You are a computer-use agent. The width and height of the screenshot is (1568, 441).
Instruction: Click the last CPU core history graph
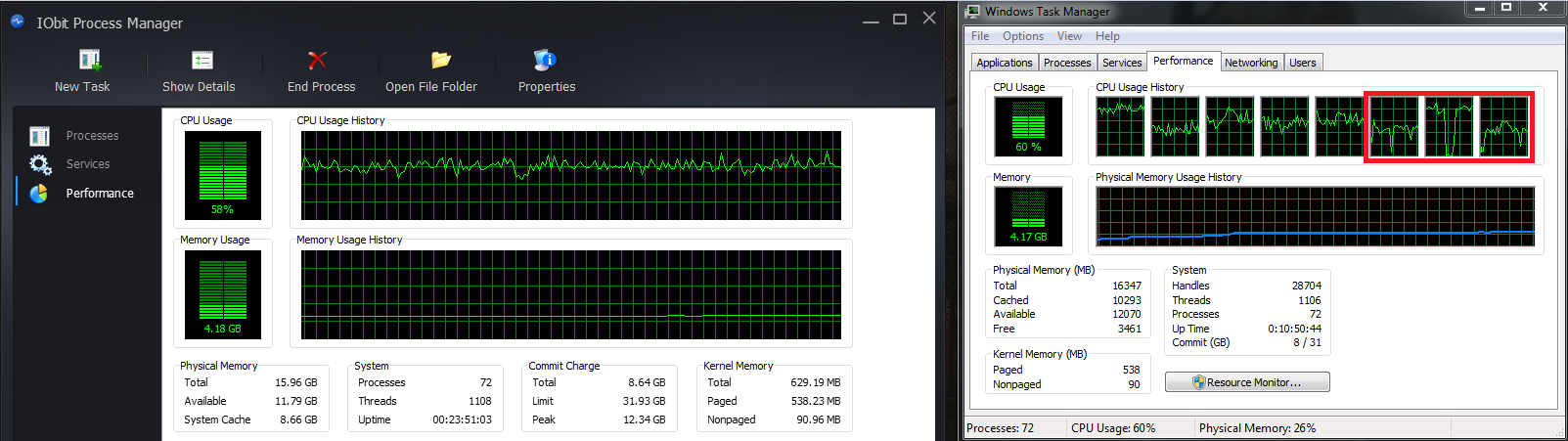tap(1503, 126)
